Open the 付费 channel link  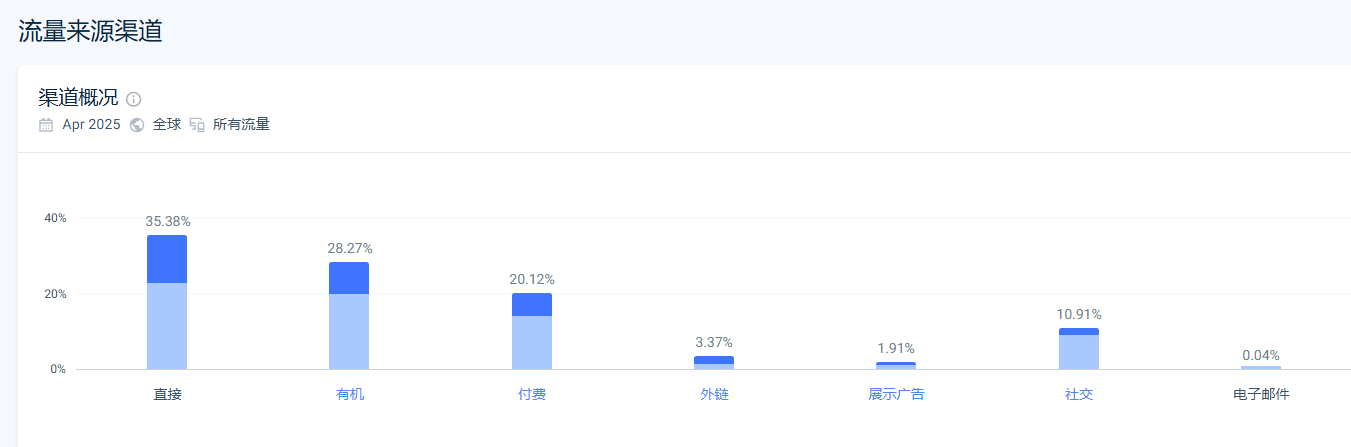(x=532, y=394)
